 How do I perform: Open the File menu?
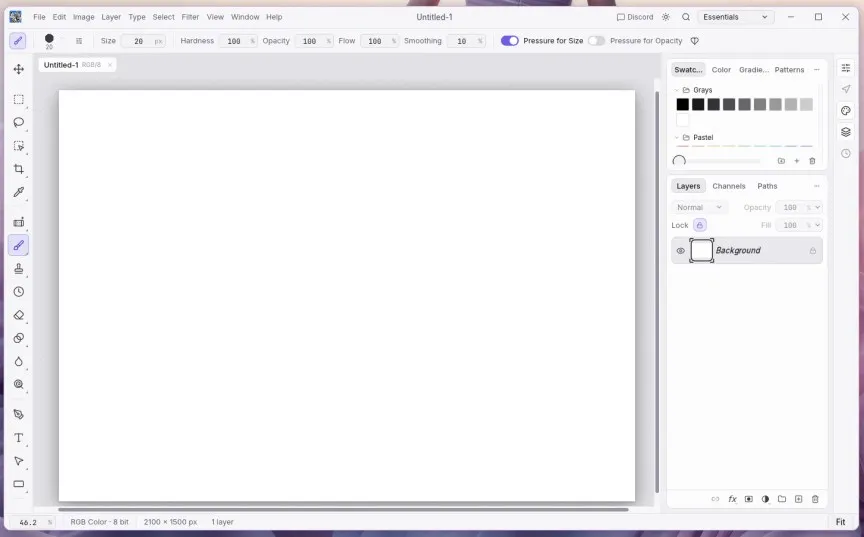39,17
